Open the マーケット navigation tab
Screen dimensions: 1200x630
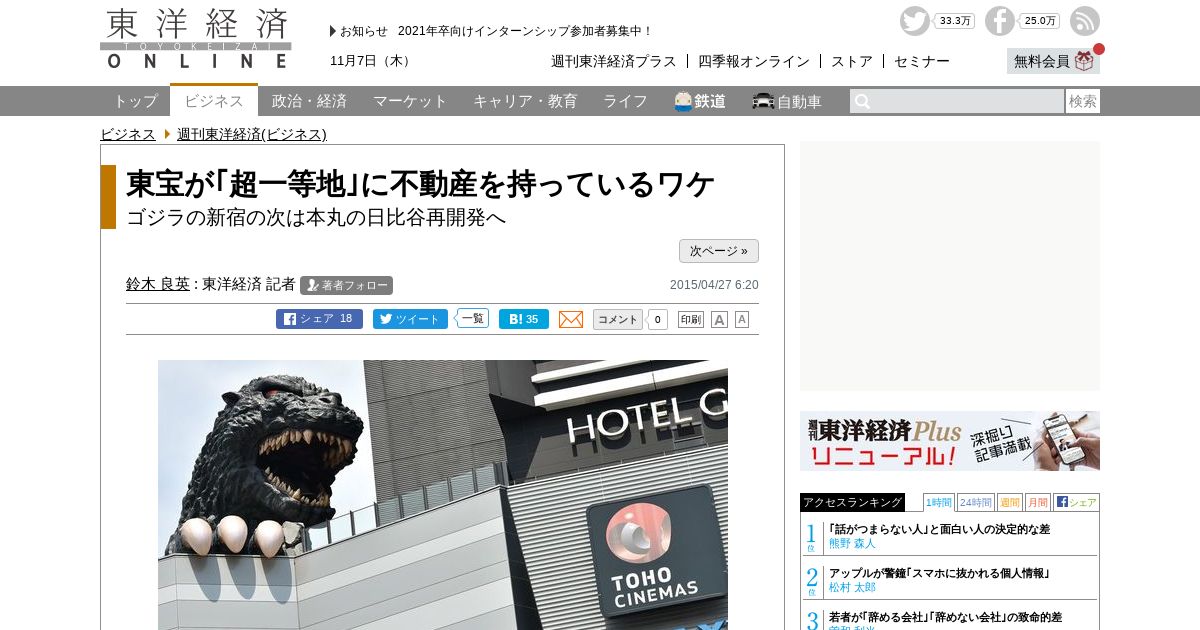410,101
